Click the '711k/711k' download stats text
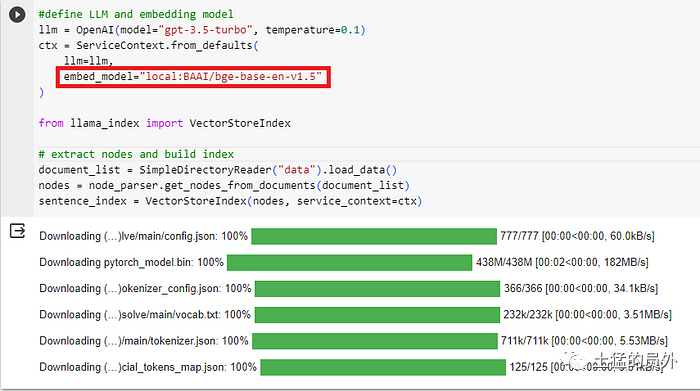700x391 pixels. click(584, 341)
